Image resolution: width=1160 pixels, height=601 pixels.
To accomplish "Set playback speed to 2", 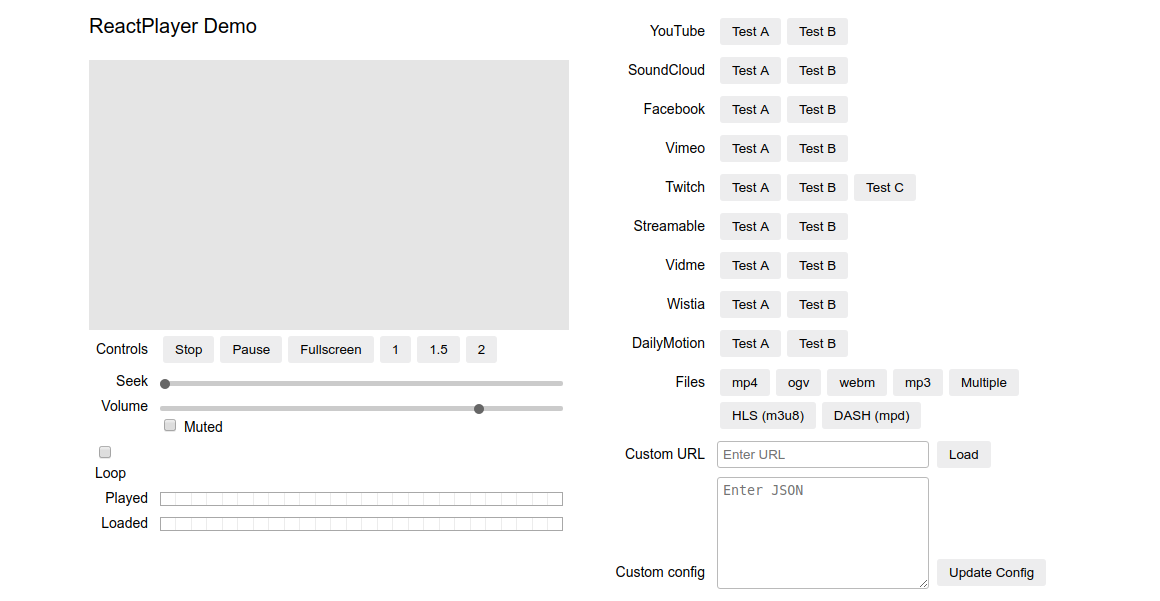I will click(482, 349).
